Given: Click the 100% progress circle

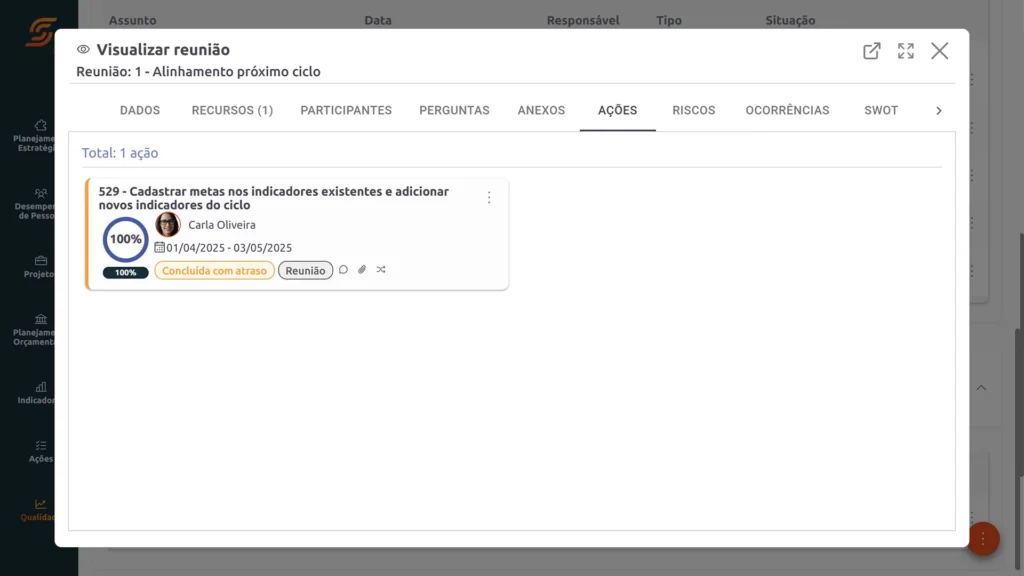Looking at the screenshot, I should [x=125, y=239].
